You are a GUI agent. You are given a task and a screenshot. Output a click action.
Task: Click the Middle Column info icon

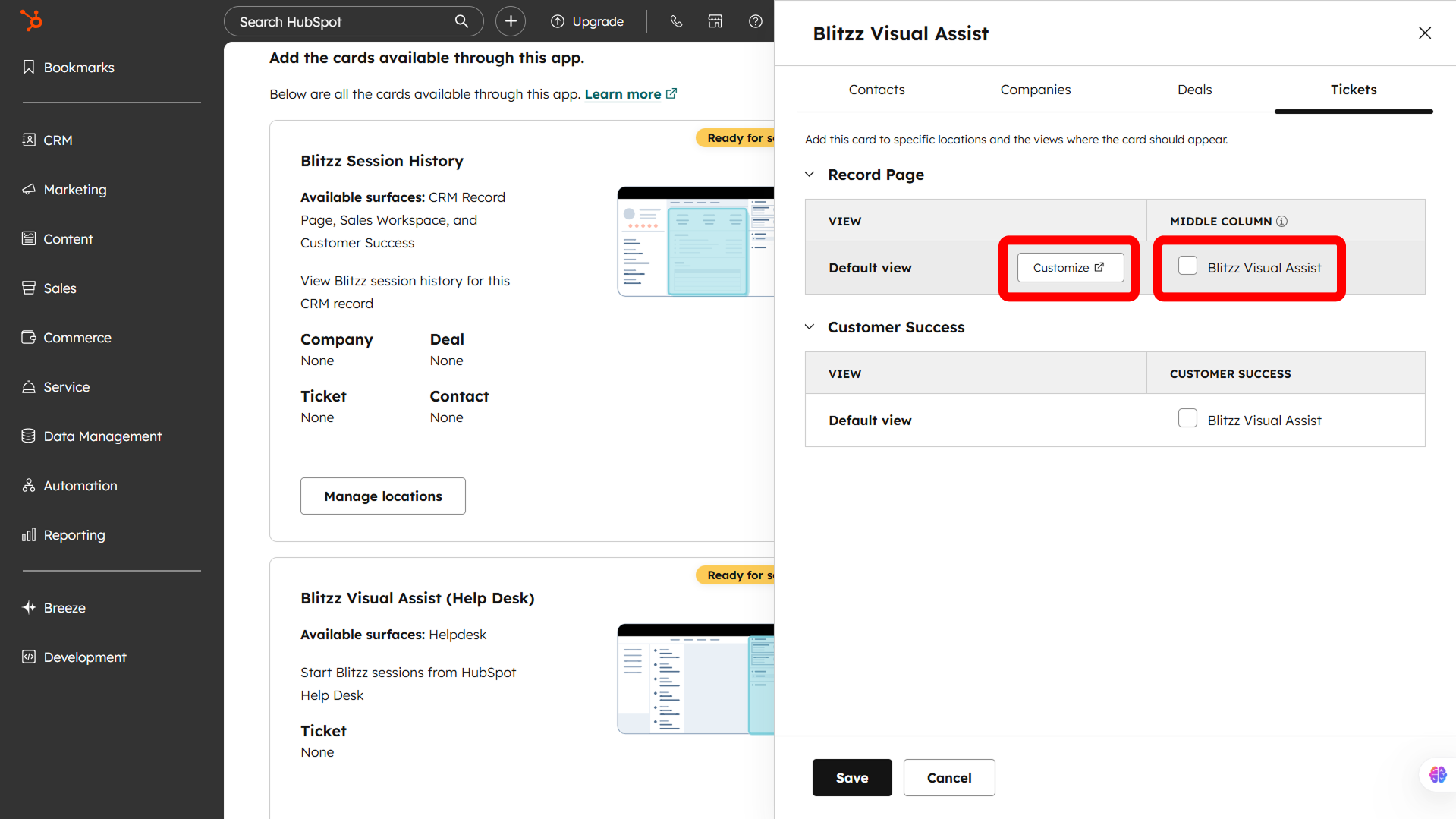click(x=1281, y=222)
